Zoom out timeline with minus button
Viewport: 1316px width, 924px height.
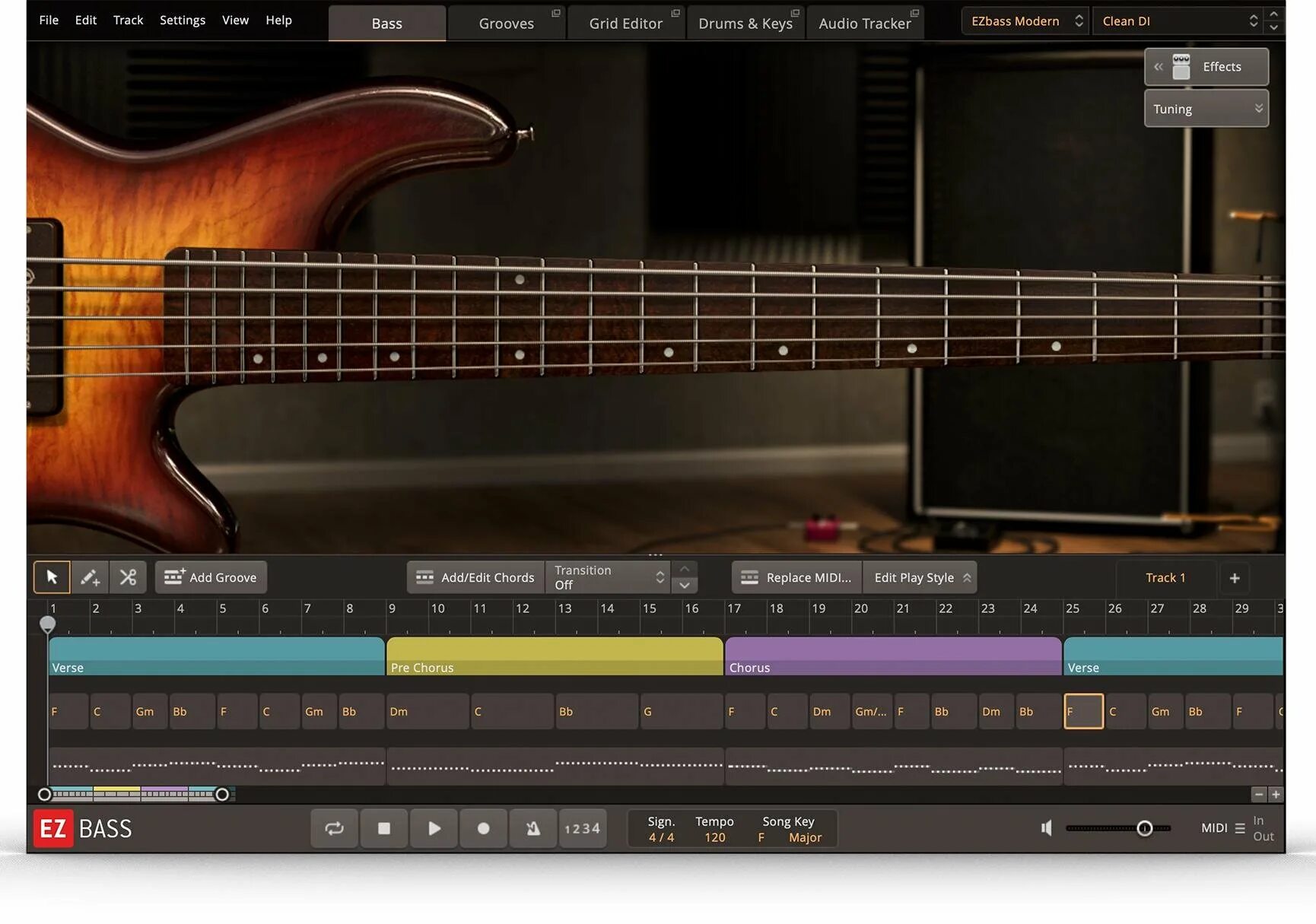[x=1259, y=794]
